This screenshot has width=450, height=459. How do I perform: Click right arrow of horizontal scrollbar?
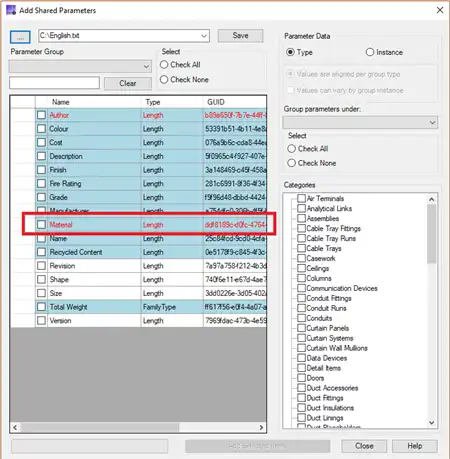[x=261, y=427]
